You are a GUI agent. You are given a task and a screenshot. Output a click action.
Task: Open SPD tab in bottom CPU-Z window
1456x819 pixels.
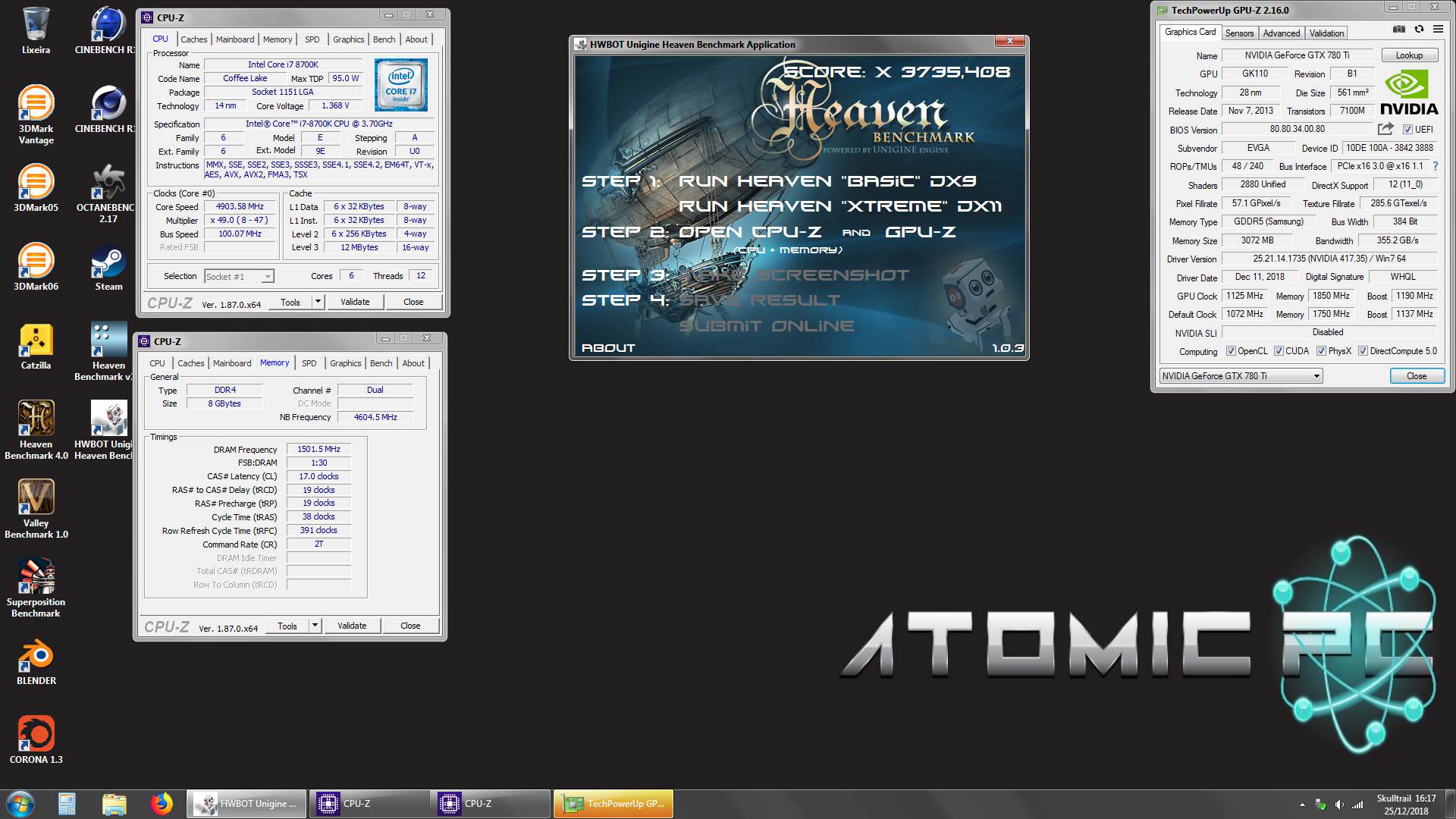tap(309, 363)
